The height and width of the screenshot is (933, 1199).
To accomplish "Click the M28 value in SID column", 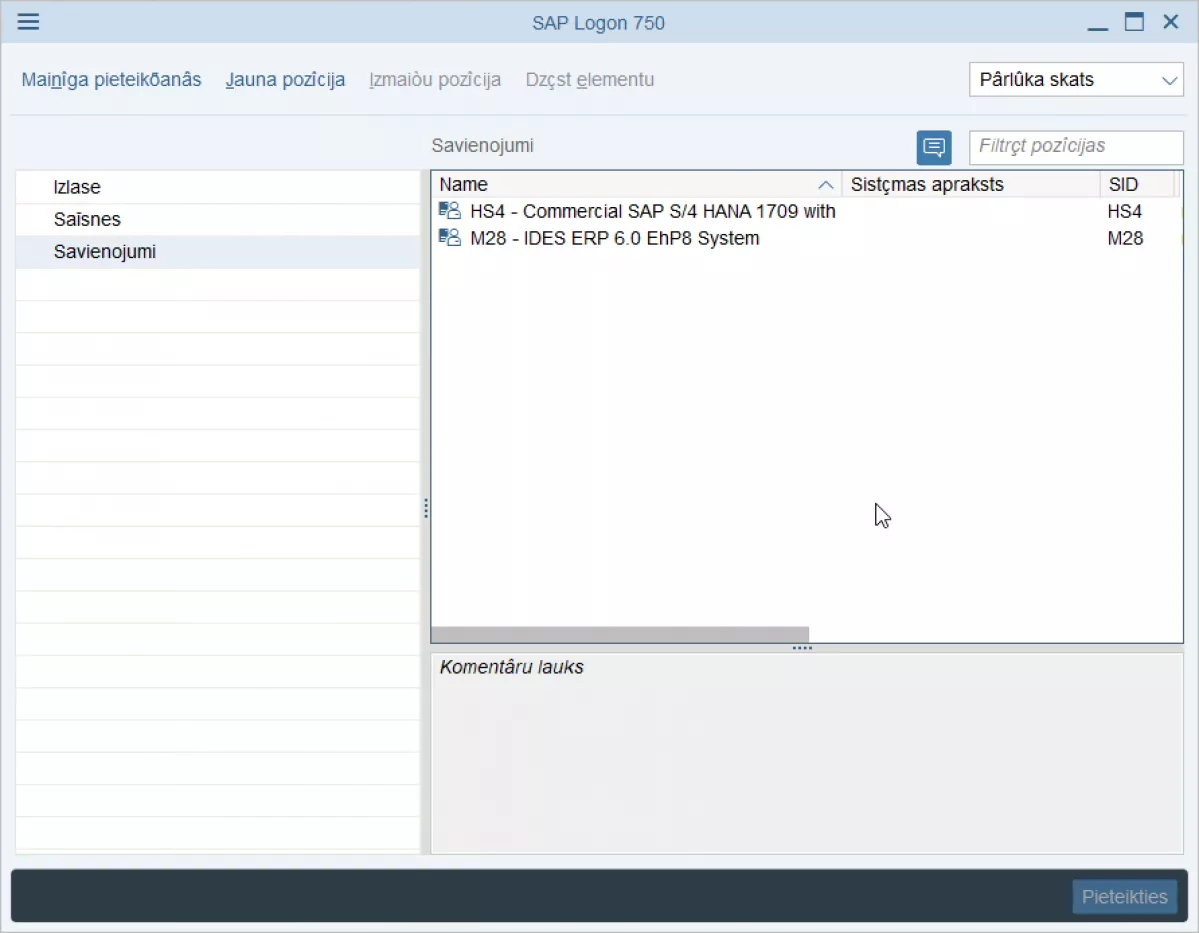I will tap(1125, 238).
